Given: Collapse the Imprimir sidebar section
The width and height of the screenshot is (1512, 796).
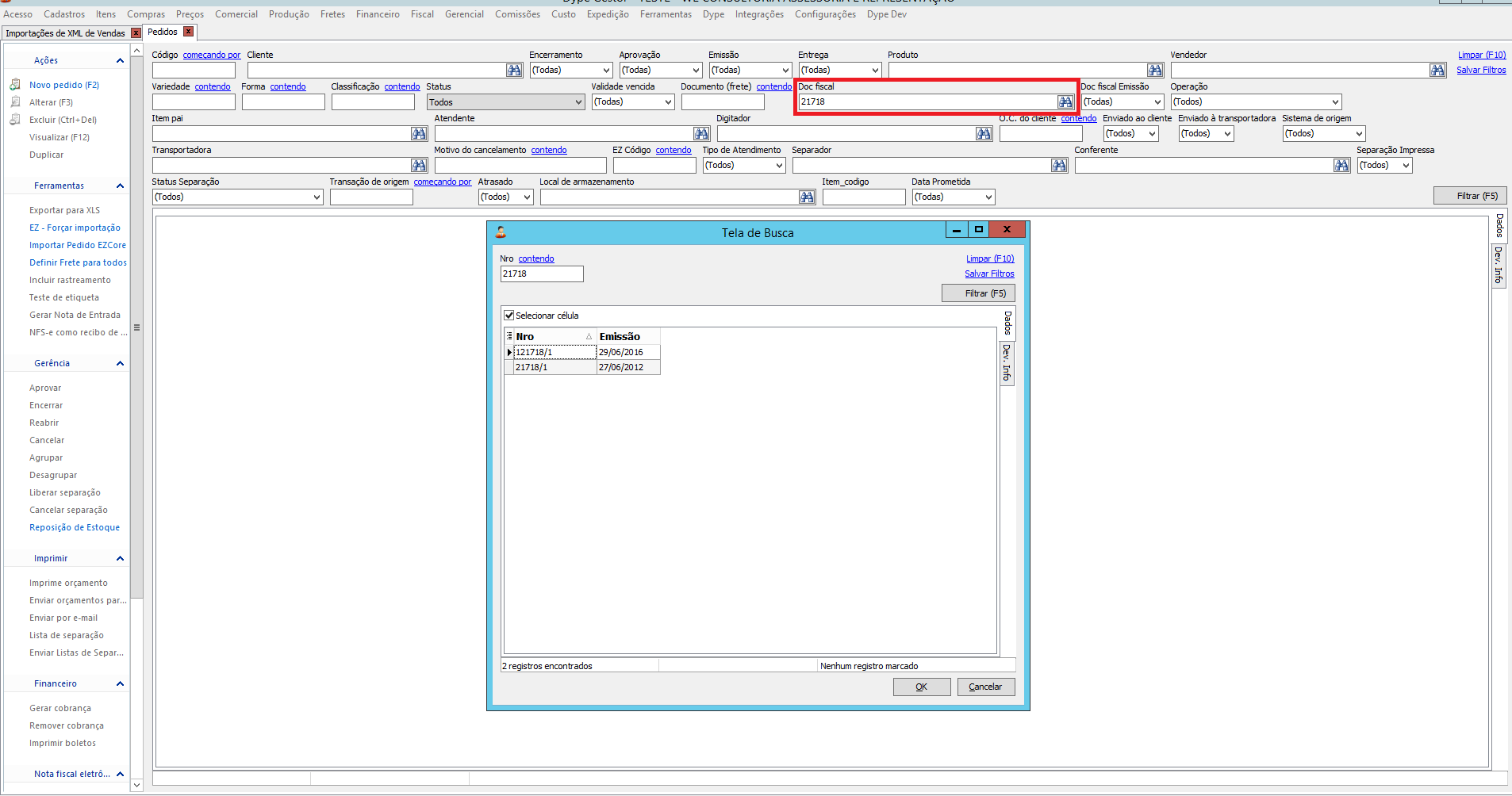Looking at the screenshot, I should click(x=120, y=558).
